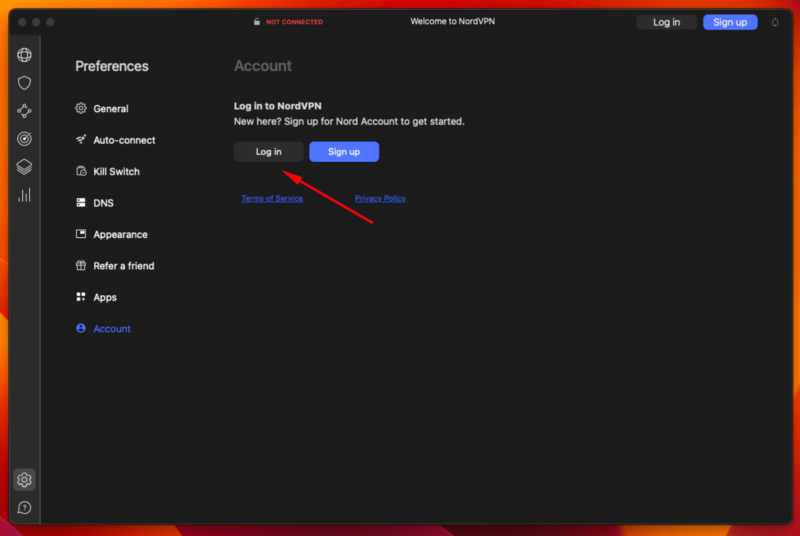
Task: Click Sign up button in title bar
Action: point(730,22)
